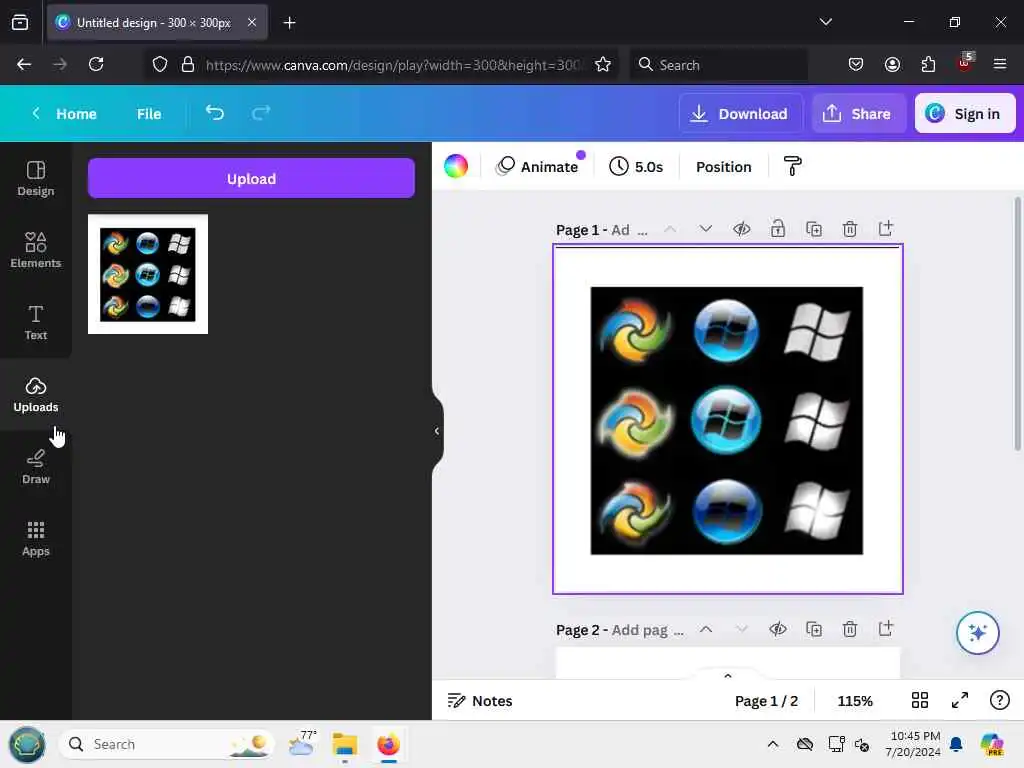Open the notifications bell in taskbar
Image resolution: width=1024 pixels, height=768 pixels.
coord(956,744)
